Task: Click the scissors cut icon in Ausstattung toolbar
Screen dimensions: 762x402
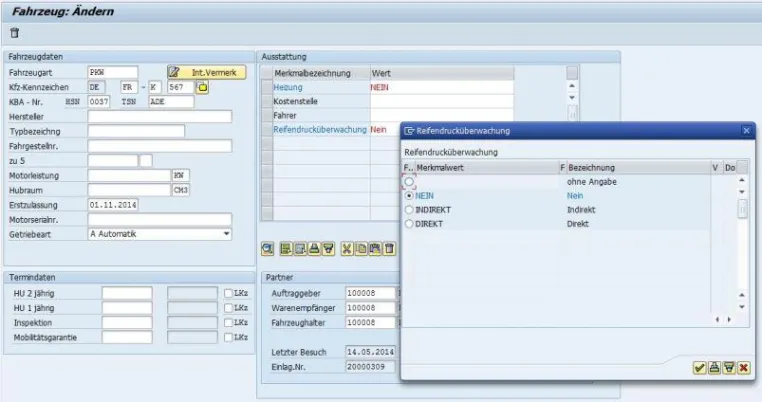Action: (346, 249)
